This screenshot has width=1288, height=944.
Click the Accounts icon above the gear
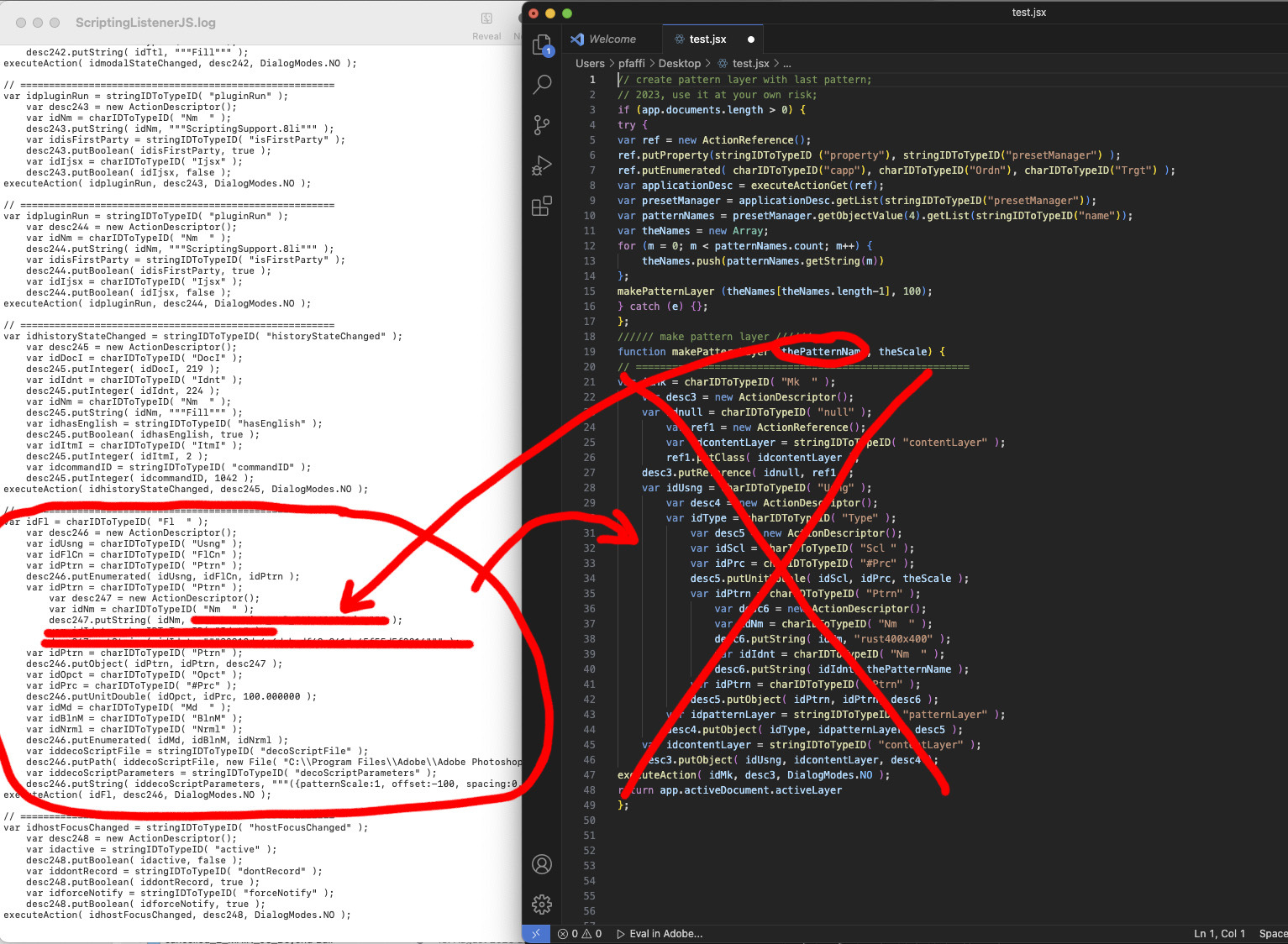click(x=542, y=864)
